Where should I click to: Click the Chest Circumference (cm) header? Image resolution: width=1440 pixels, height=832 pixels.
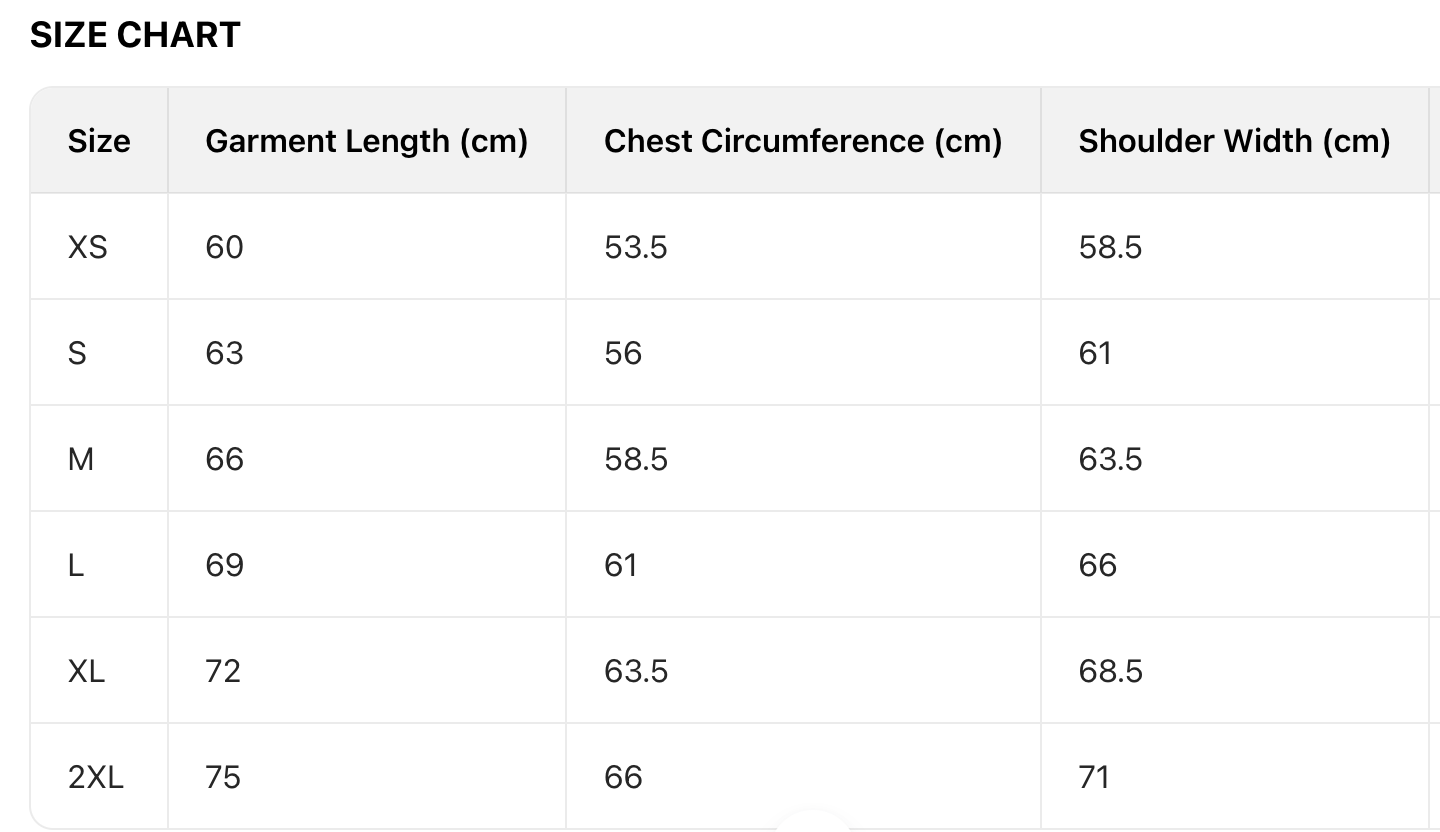802,141
